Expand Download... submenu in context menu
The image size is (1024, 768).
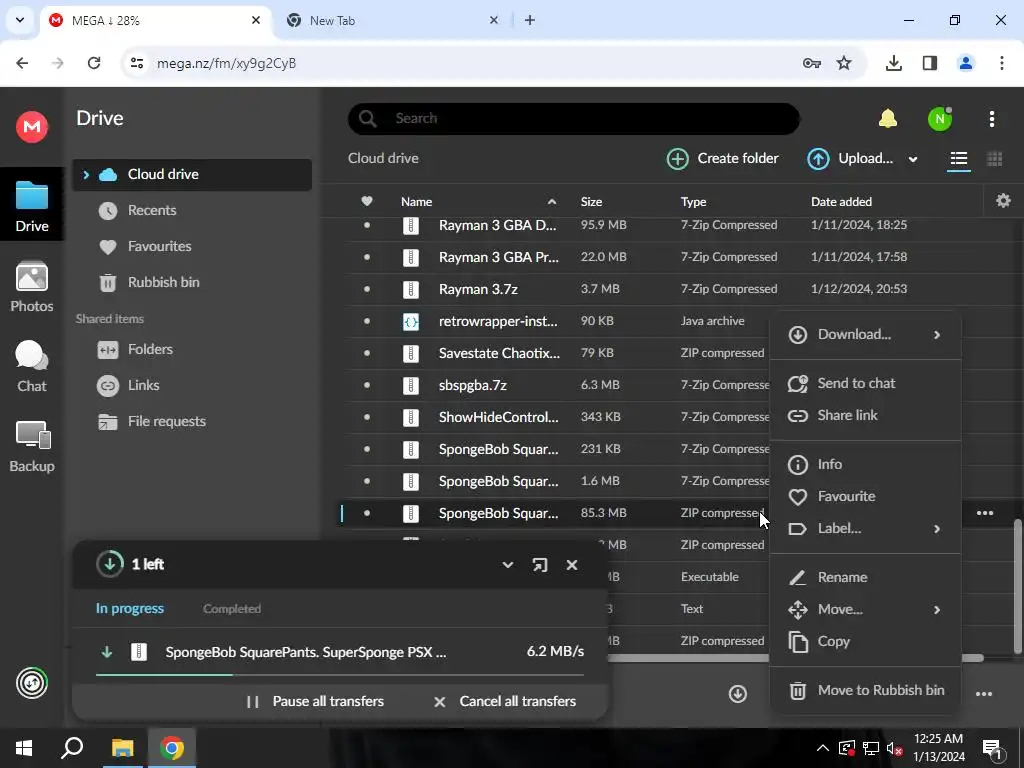865,334
